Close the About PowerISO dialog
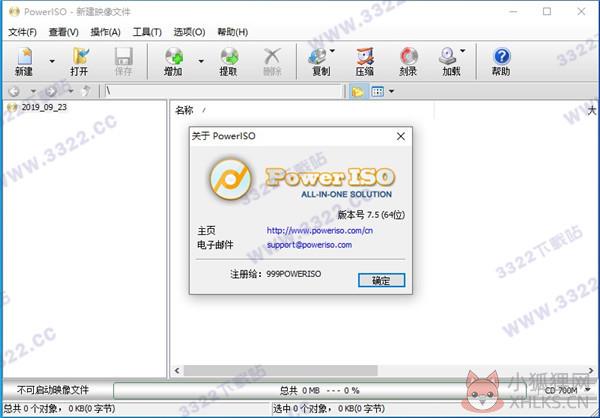 click(401, 136)
